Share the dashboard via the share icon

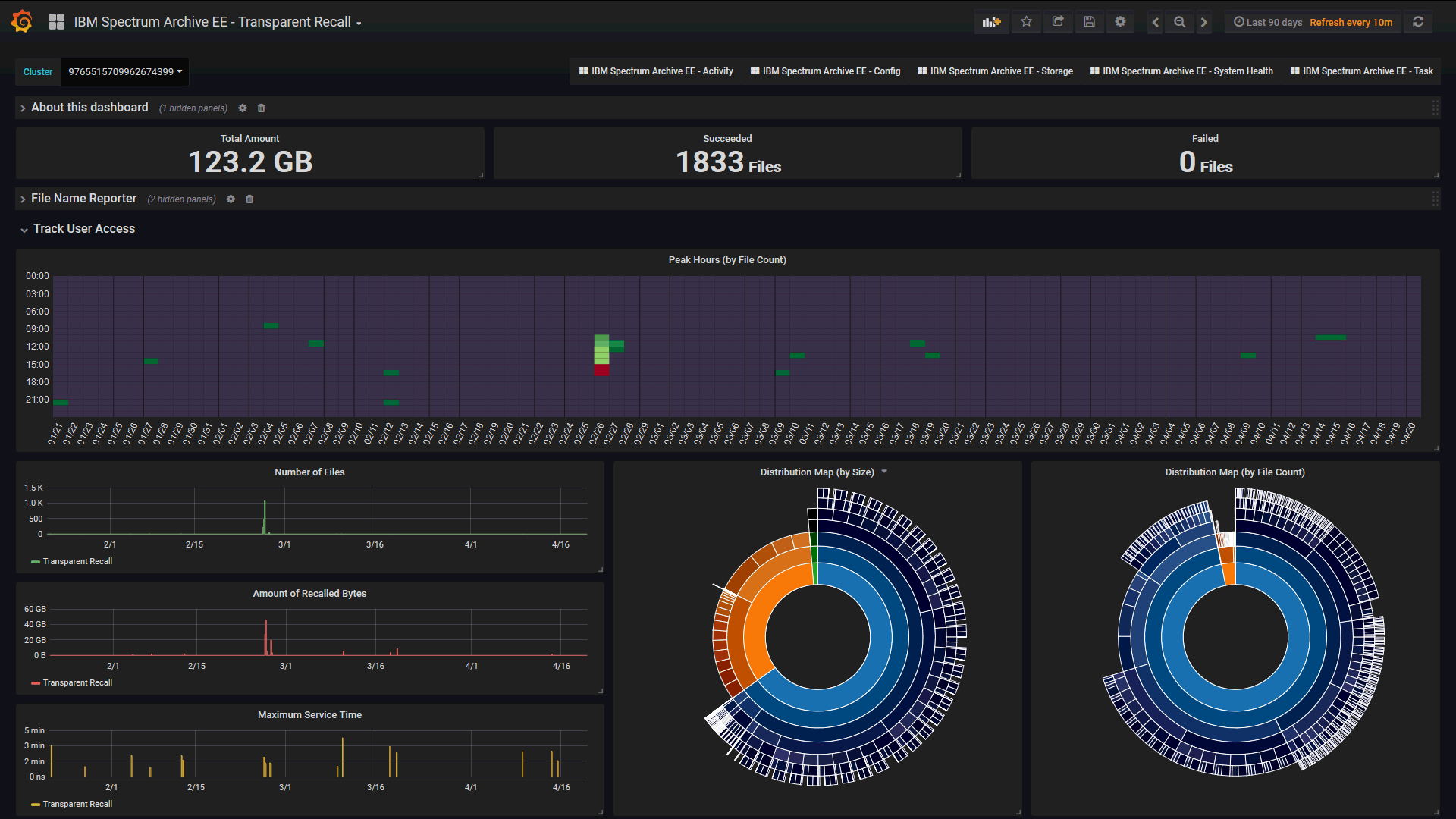coord(1058,21)
